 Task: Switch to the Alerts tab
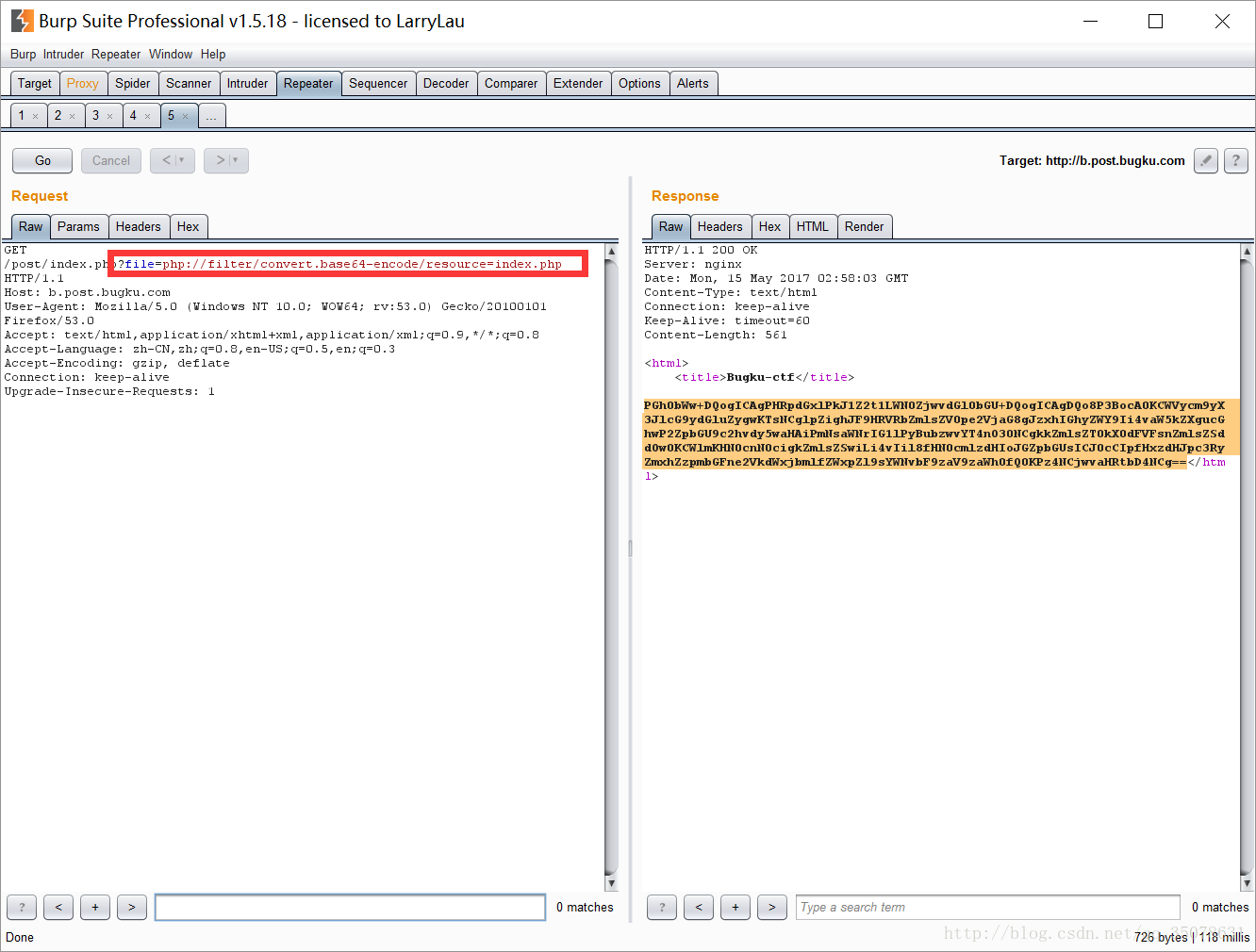click(693, 83)
